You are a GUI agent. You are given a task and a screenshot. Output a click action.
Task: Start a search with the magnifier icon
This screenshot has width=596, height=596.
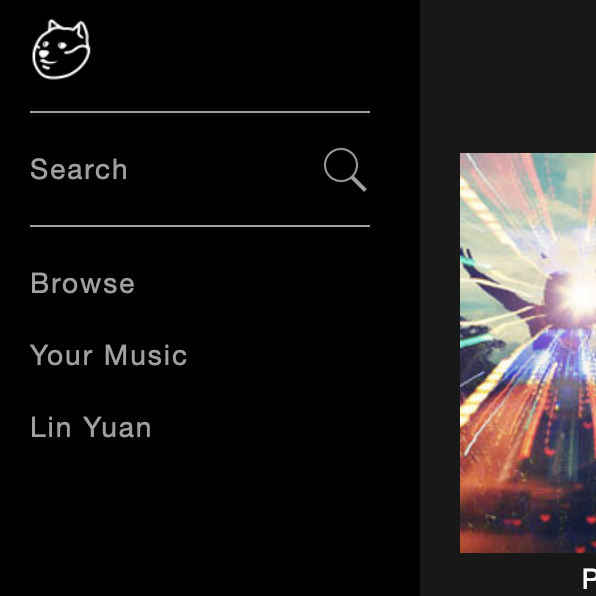click(x=345, y=170)
